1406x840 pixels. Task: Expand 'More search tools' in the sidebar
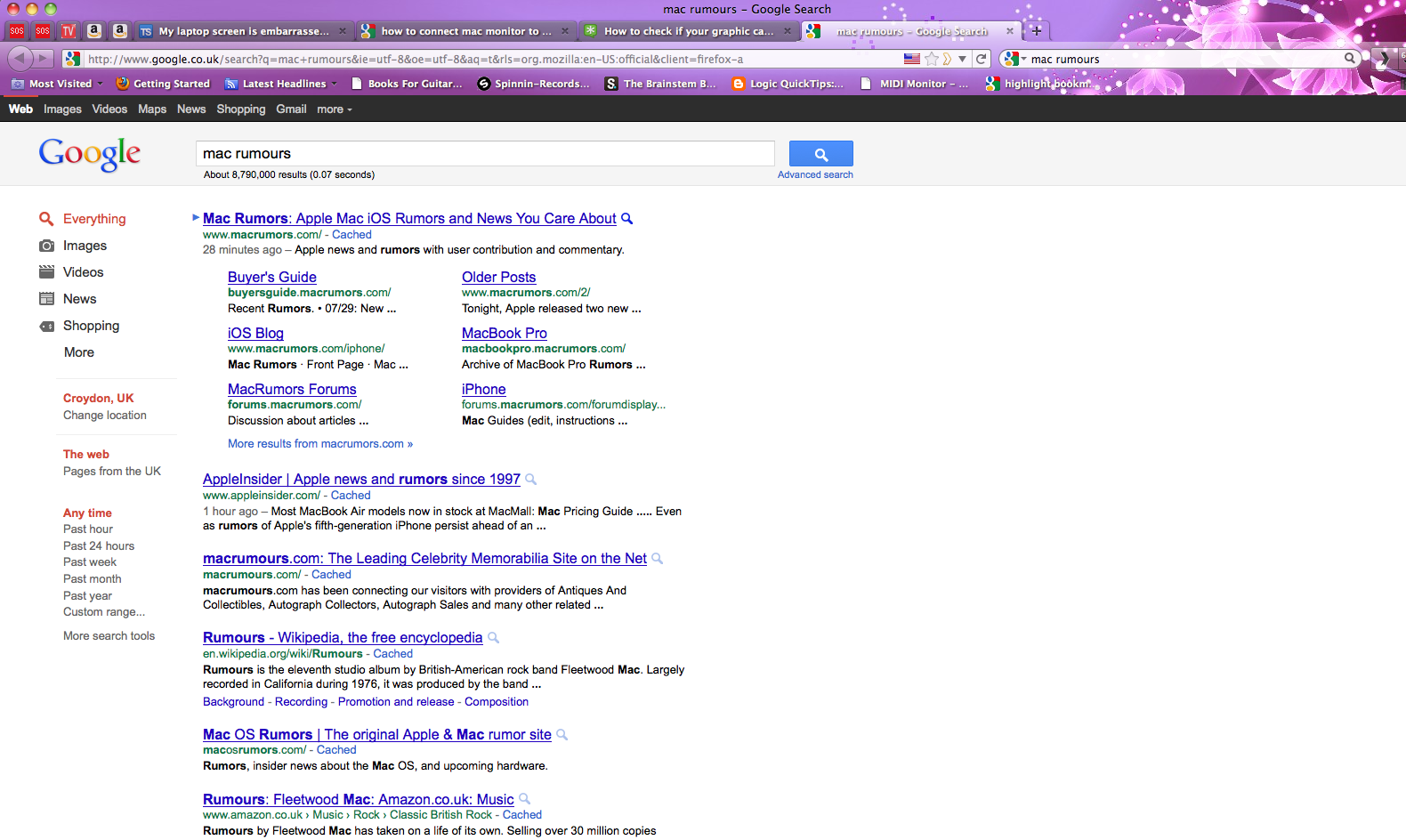109,636
